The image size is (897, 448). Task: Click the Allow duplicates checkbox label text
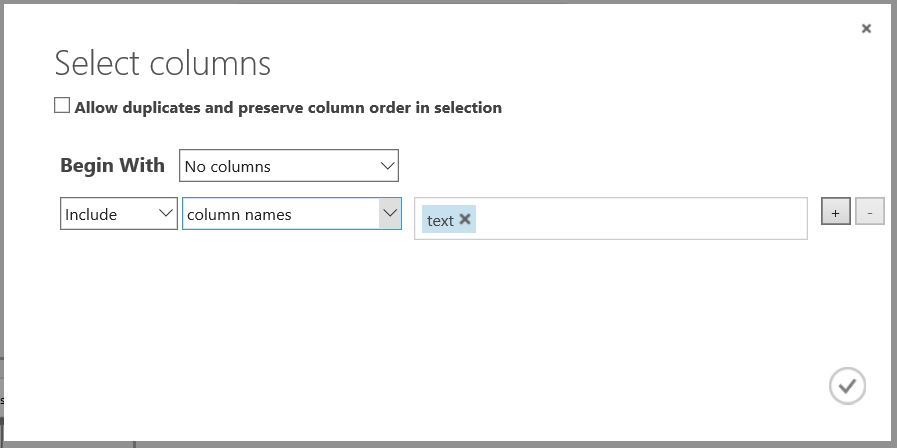point(288,107)
